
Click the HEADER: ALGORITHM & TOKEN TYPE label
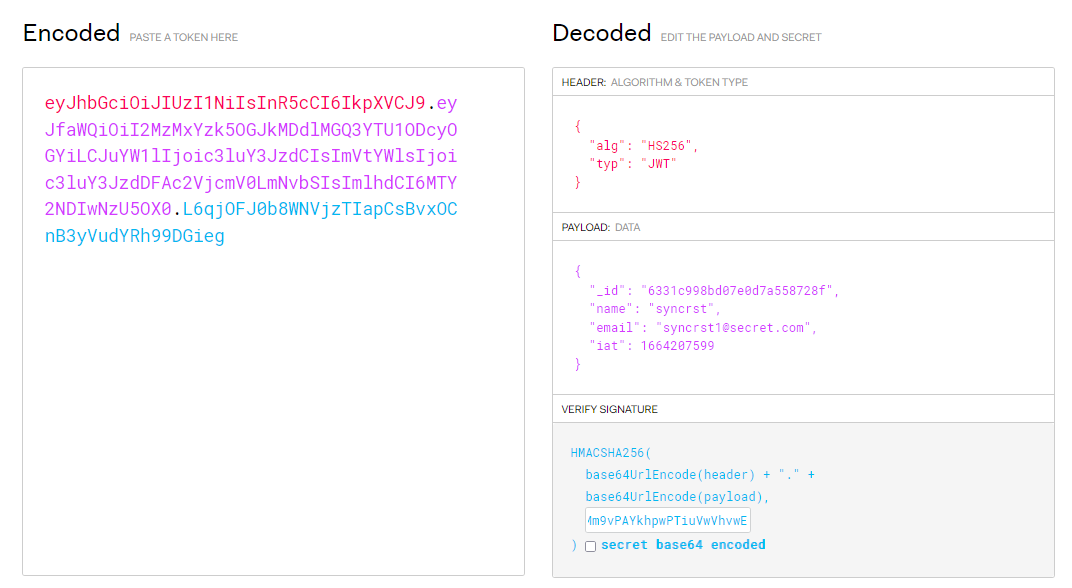(x=654, y=82)
